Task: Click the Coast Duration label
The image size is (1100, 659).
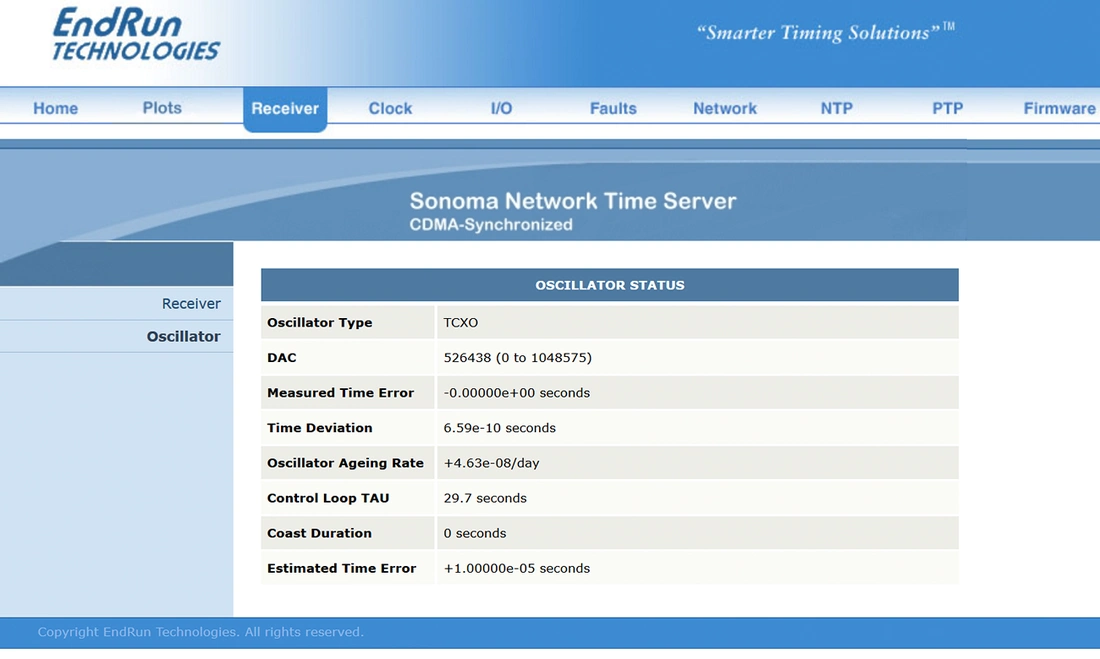Action: [319, 533]
